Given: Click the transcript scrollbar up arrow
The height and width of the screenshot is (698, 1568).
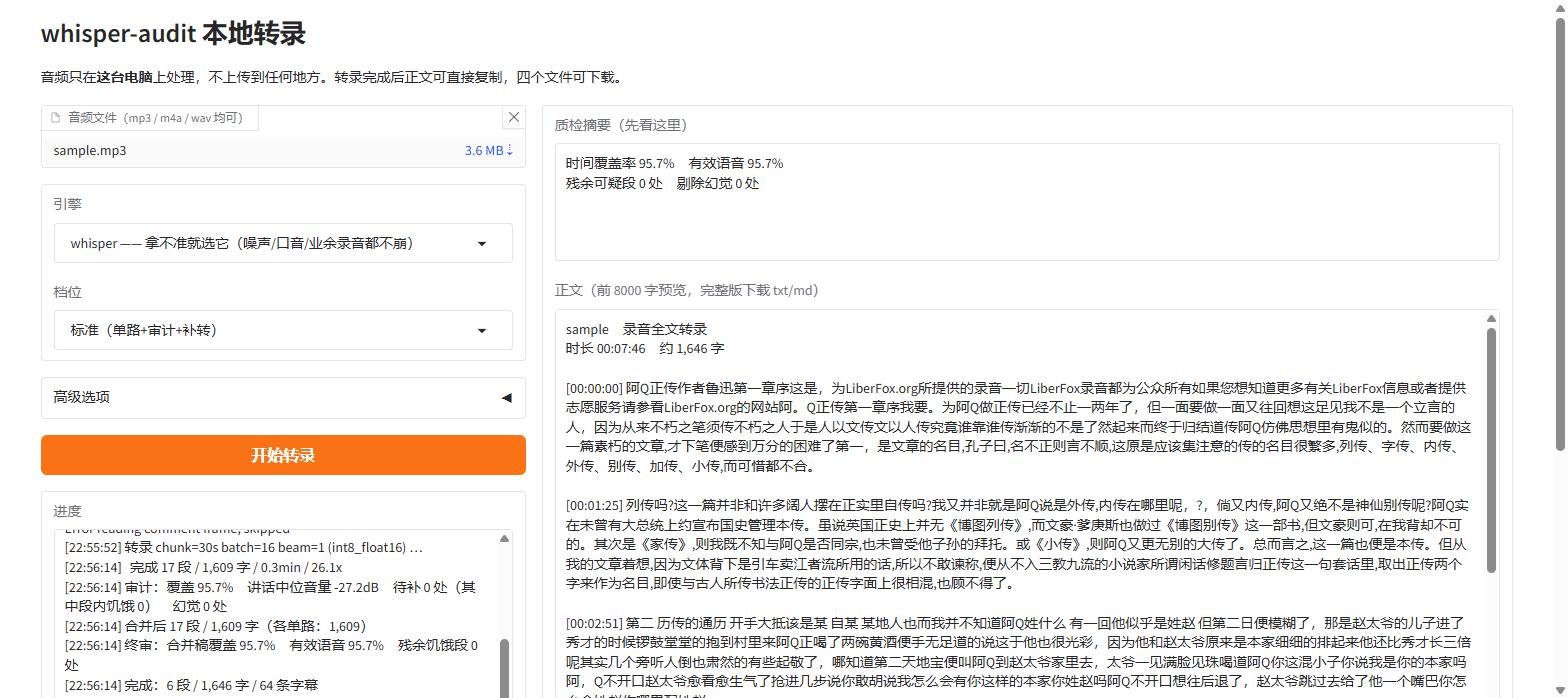Looking at the screenshot, I should pos(1491,319).
